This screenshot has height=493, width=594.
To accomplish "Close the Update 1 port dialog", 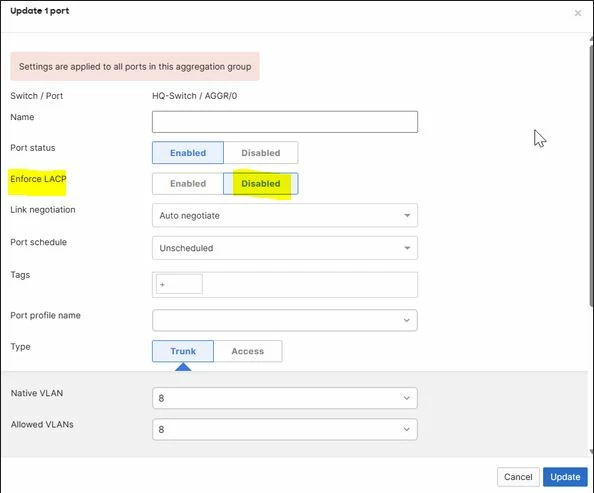I will click(578, 13).
